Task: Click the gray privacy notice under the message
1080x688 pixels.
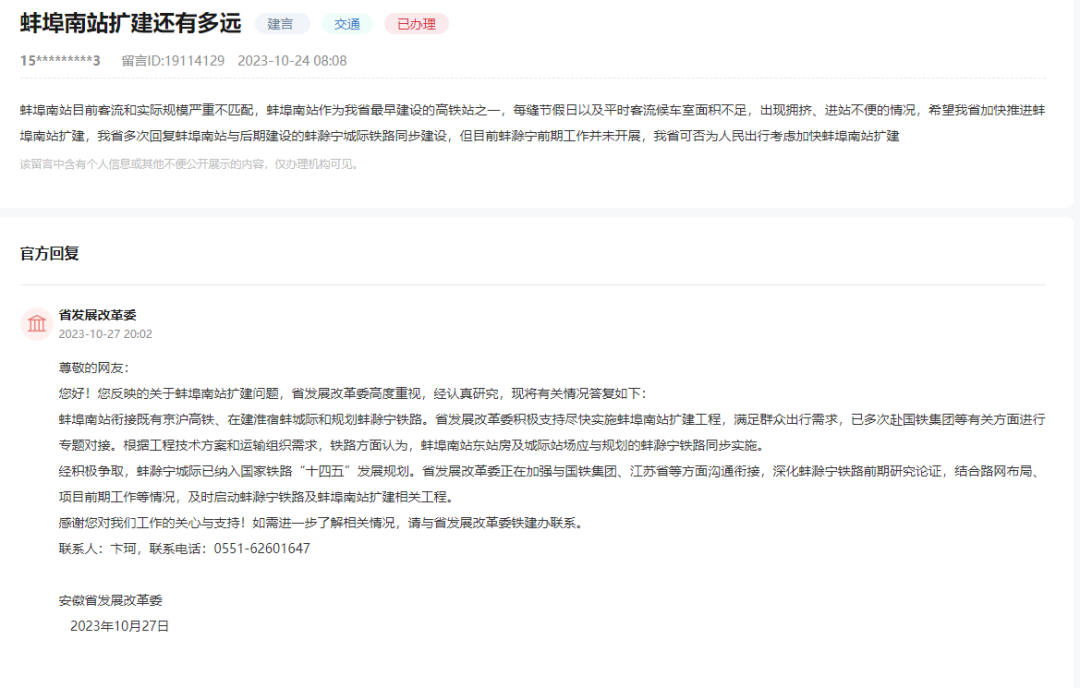Action: (189, 164)
